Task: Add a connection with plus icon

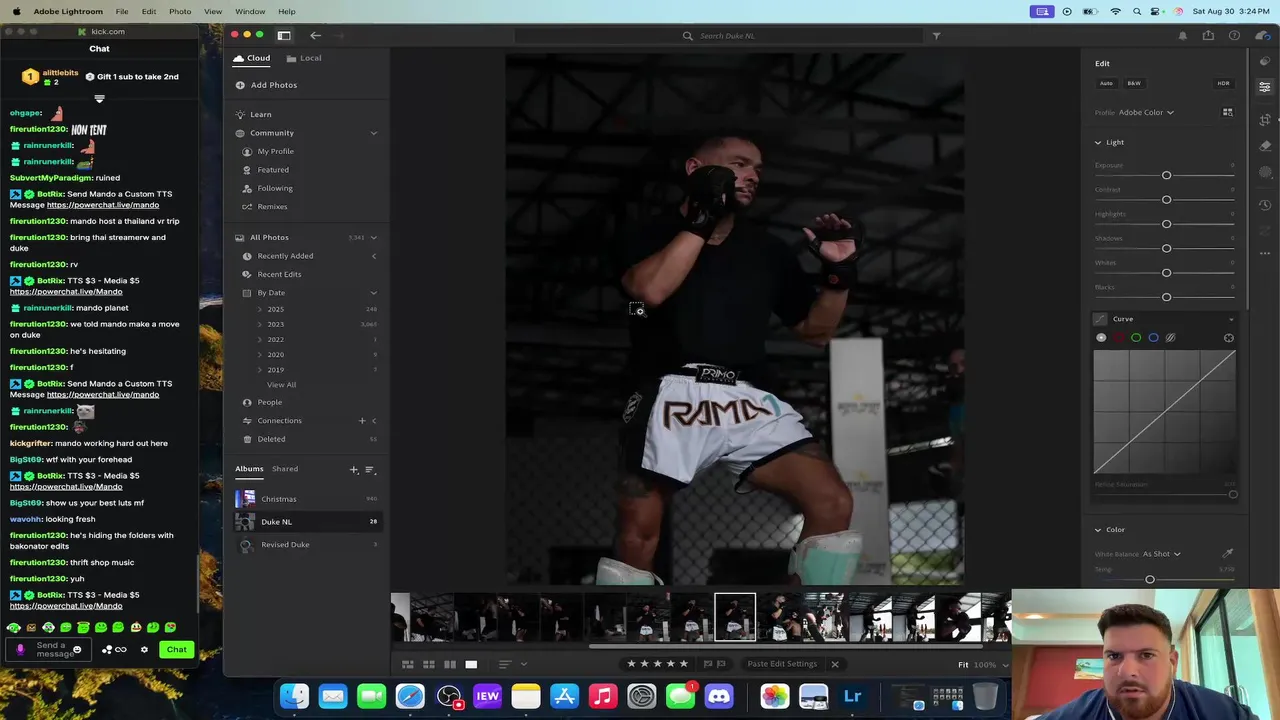Action: (362, 420)
